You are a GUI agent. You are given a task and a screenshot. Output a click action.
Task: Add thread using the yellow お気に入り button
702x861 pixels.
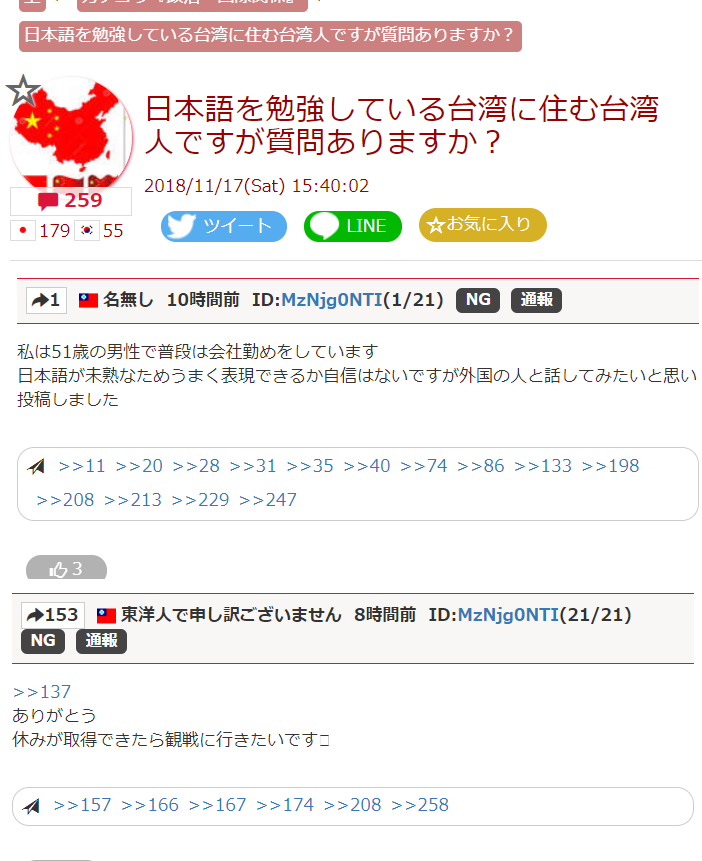pyautogui.click(x=482, y=225)
